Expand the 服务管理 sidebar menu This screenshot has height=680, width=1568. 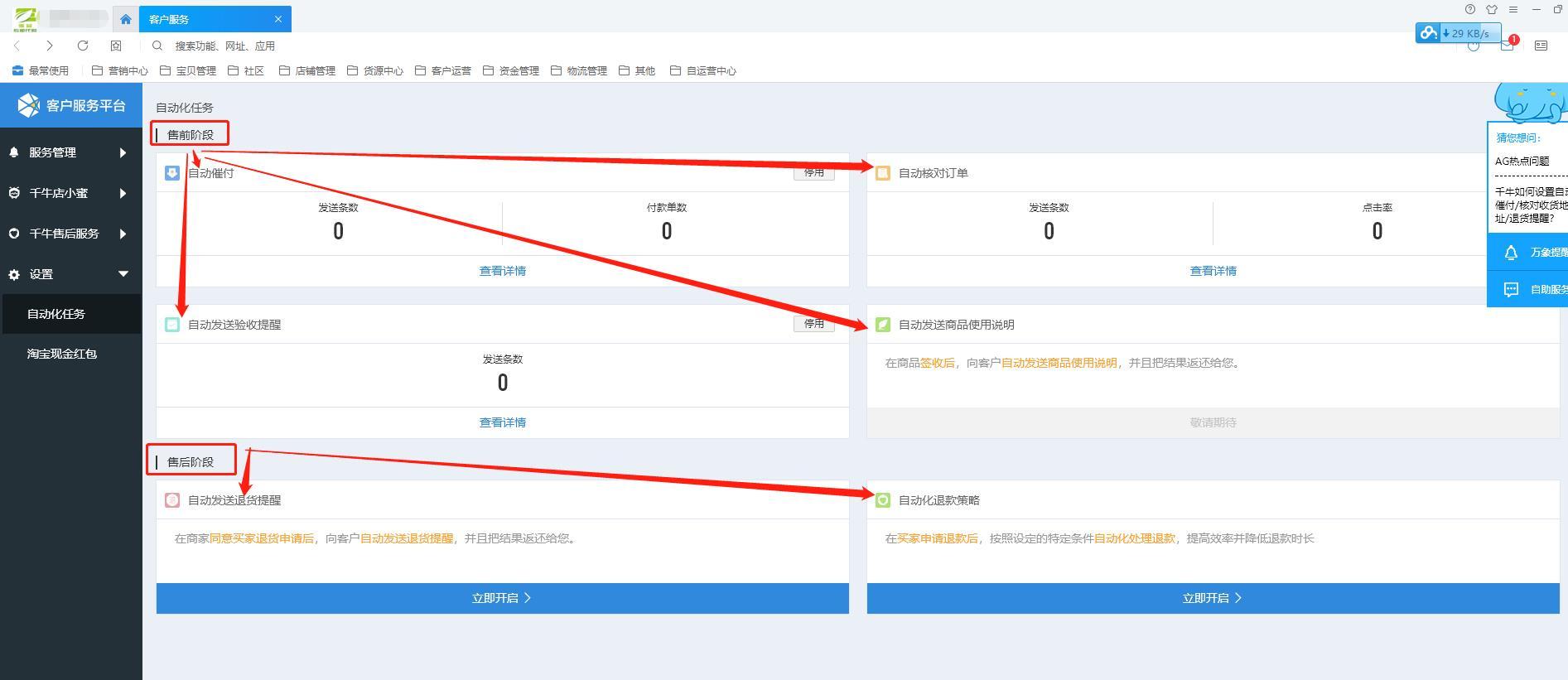[71, 152]
